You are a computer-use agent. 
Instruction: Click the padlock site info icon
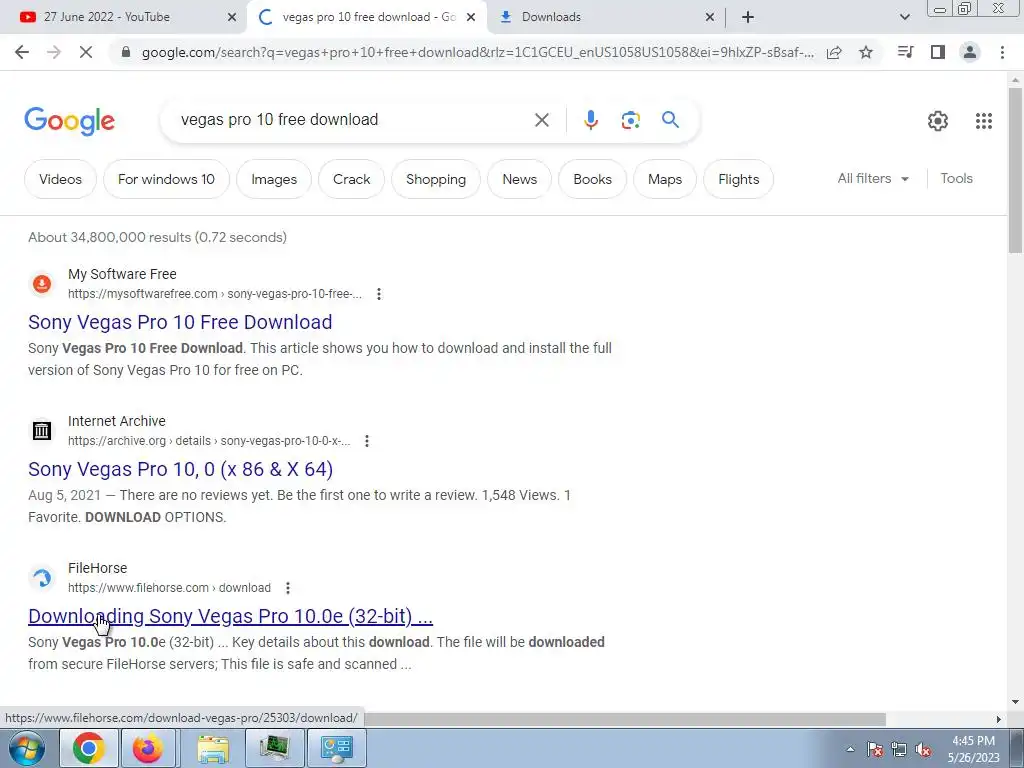(x=127, y=52)
